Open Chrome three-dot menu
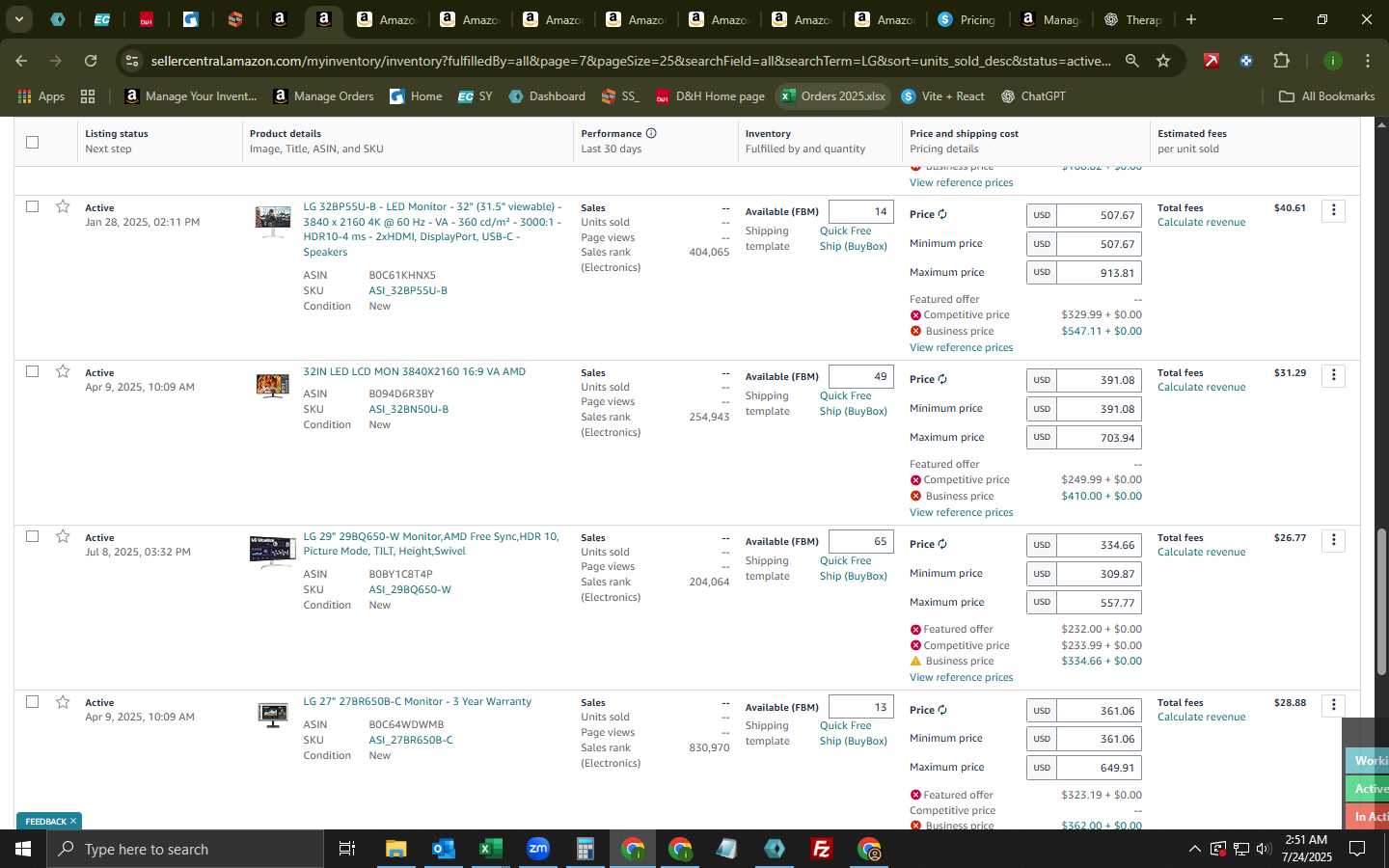Screen dimensions: 1389x868 [x=1367, y=61]
